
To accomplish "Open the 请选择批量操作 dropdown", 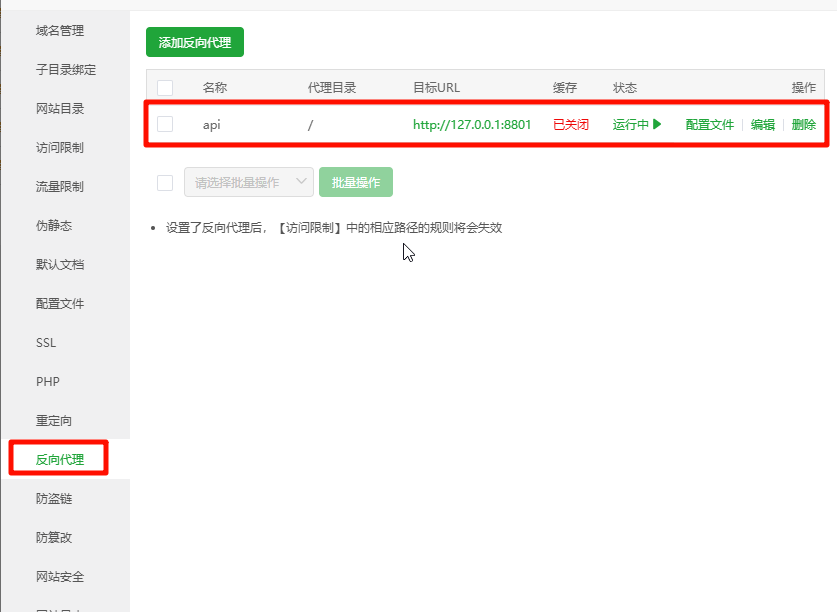I will [249, 182].
